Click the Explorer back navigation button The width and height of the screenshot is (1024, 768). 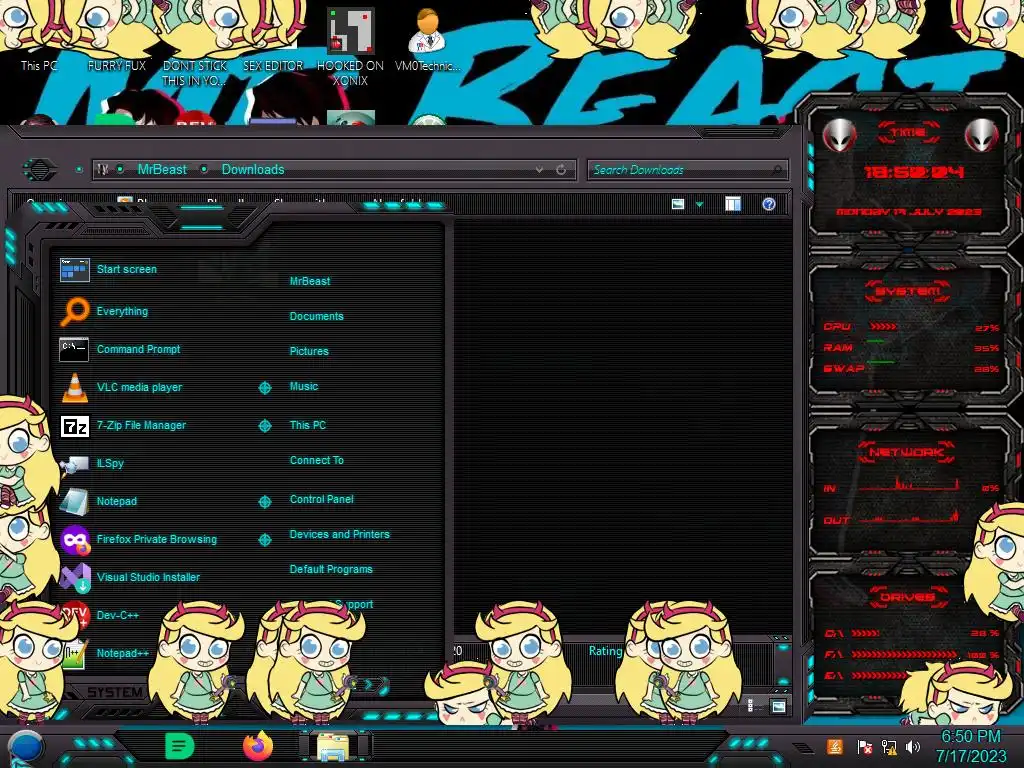click(40, 170)
